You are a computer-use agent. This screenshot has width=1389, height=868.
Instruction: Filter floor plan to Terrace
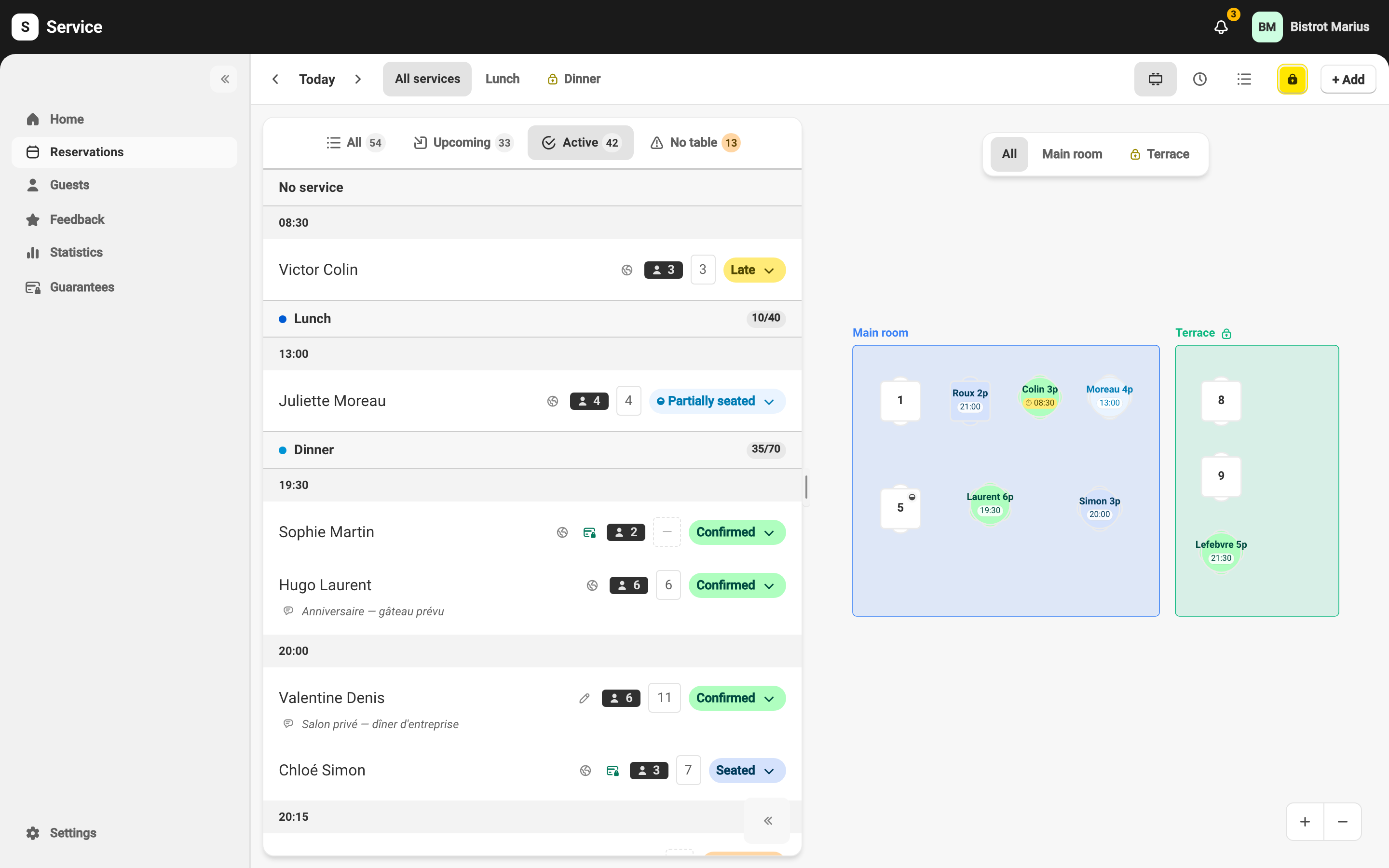[x=1159, y=154]
